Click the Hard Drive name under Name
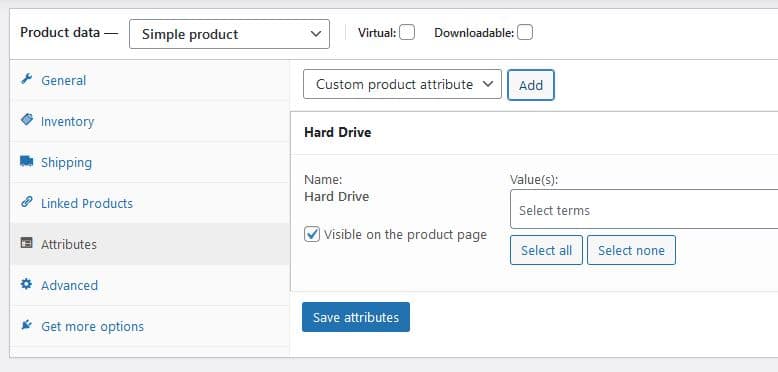This screenshot has width=778, height=372. point(336,196)
